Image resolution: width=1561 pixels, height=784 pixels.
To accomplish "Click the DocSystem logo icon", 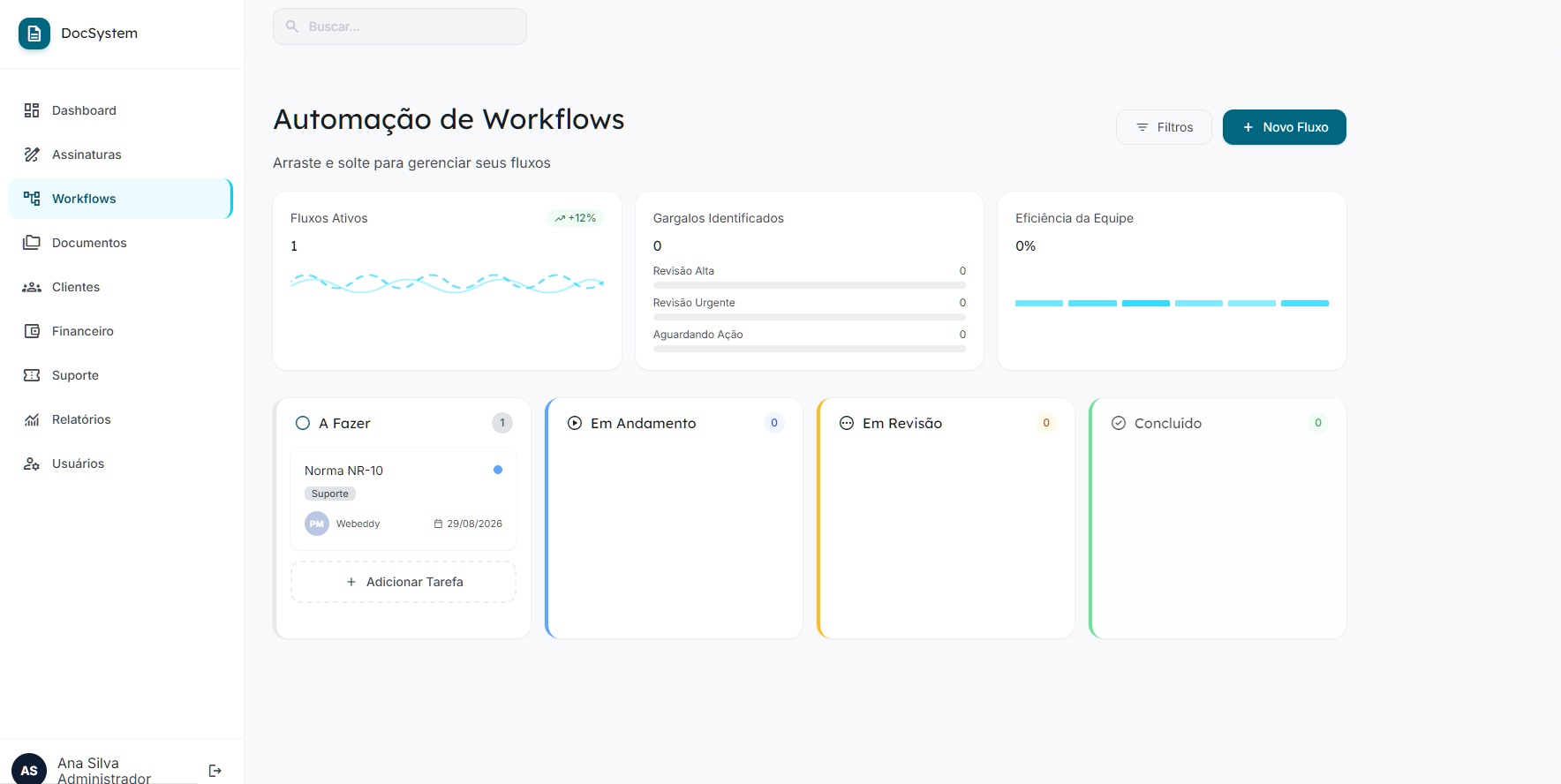I will [x=34, y=34].
